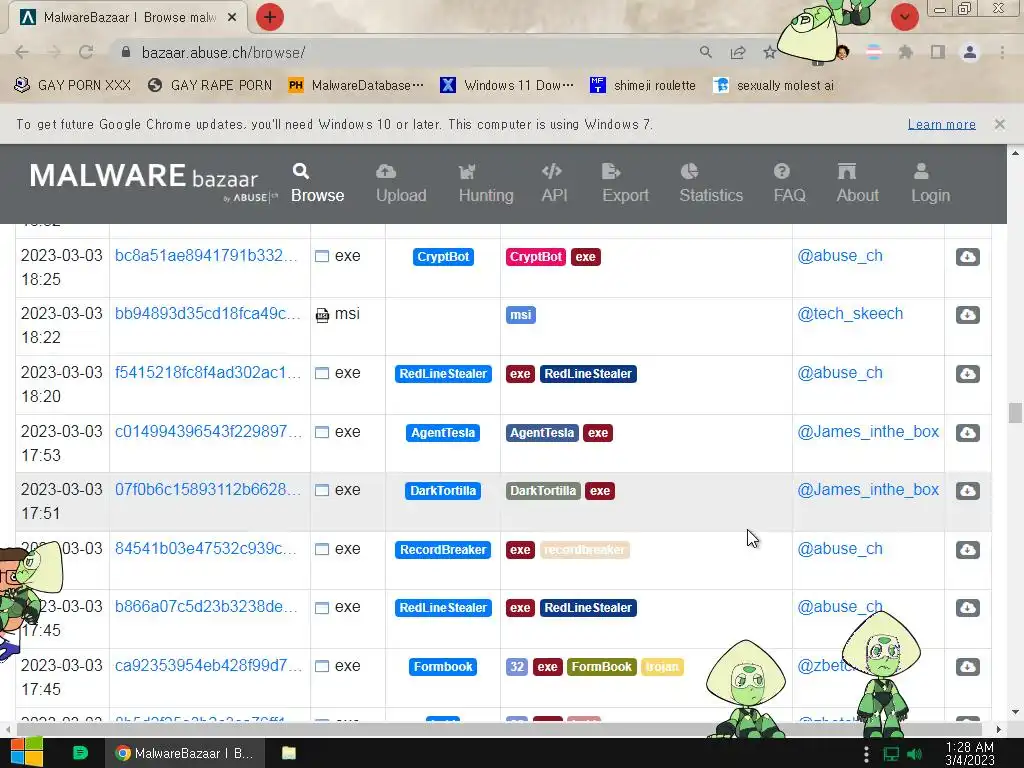This screenshot has width=1024, height=768.
Task: Click the blue Formbook signature badge
Action: tap(443, 666)
